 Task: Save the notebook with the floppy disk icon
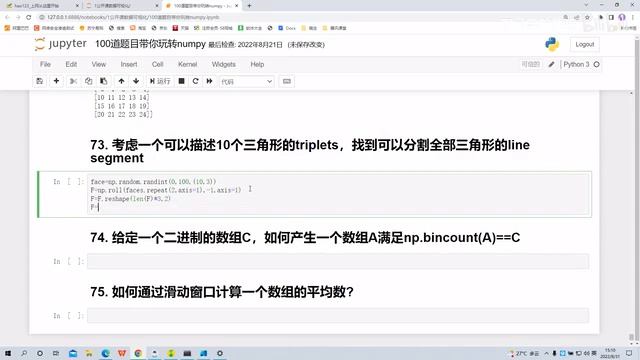click(40, 81)
